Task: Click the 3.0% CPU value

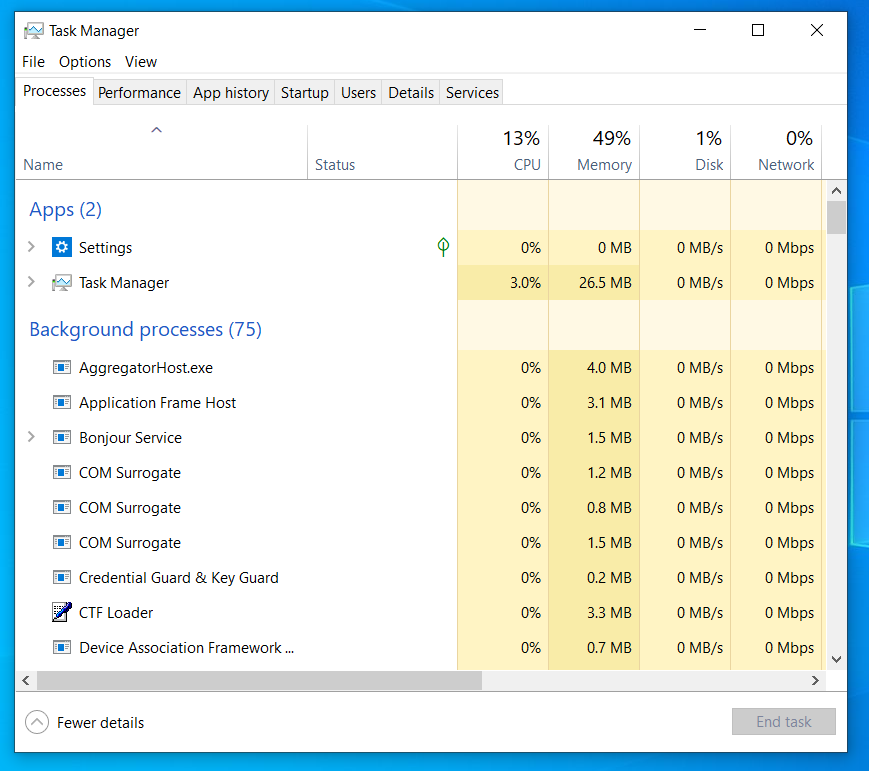Action: pos(525,283)
